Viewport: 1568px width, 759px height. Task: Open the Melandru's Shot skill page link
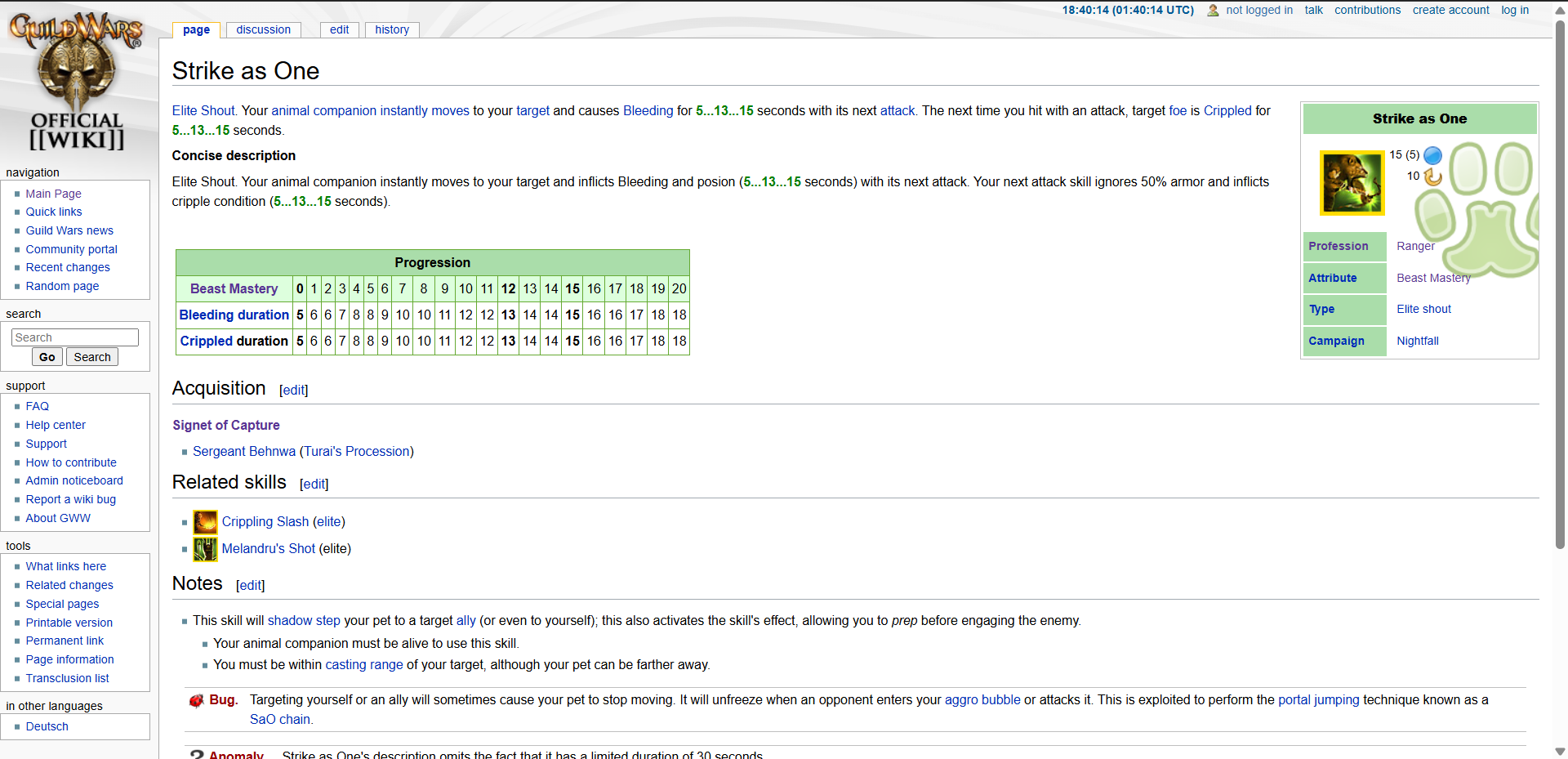point(269,549)
